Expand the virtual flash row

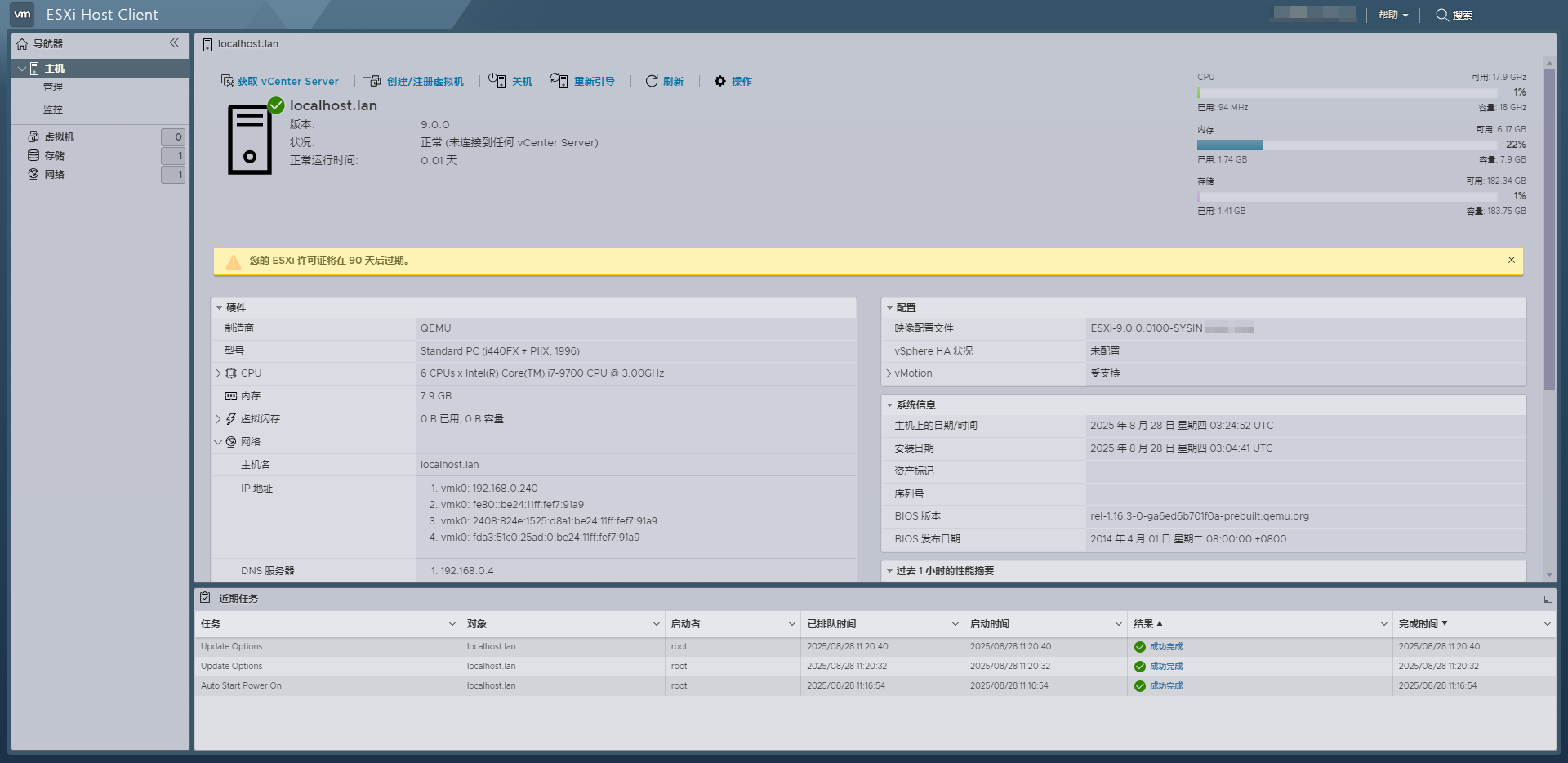pyautogui.click(x=218, y=419)
